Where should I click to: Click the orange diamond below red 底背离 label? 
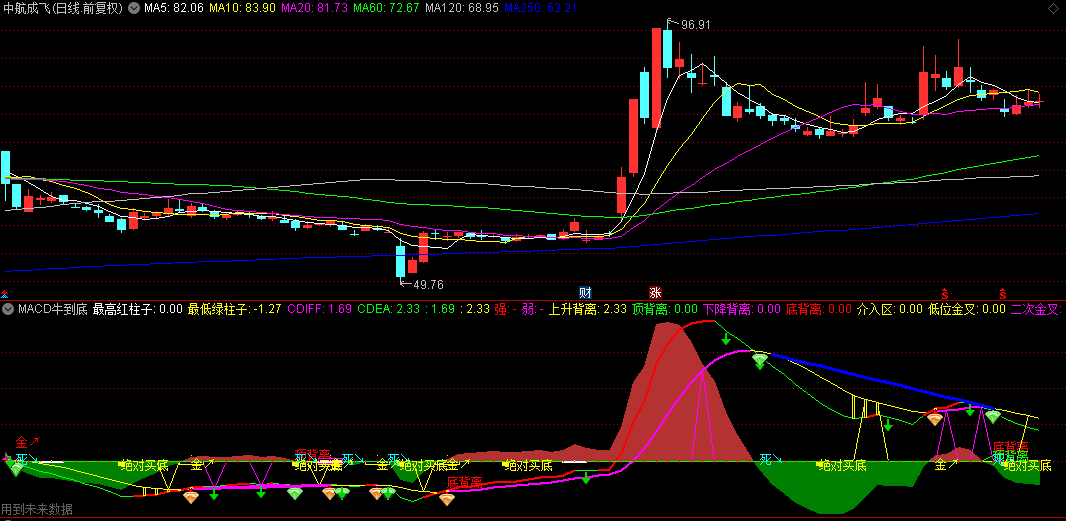(447, 500)
